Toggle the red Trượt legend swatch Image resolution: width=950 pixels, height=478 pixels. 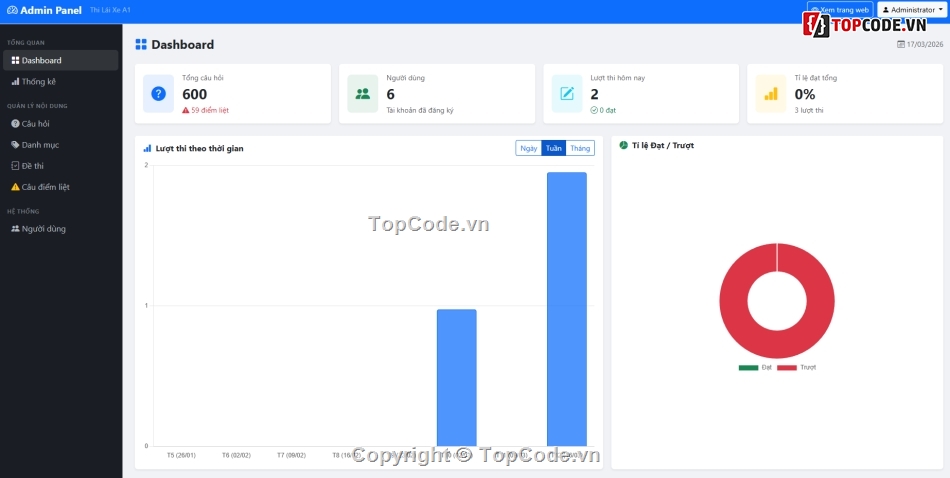click(787, 368)
